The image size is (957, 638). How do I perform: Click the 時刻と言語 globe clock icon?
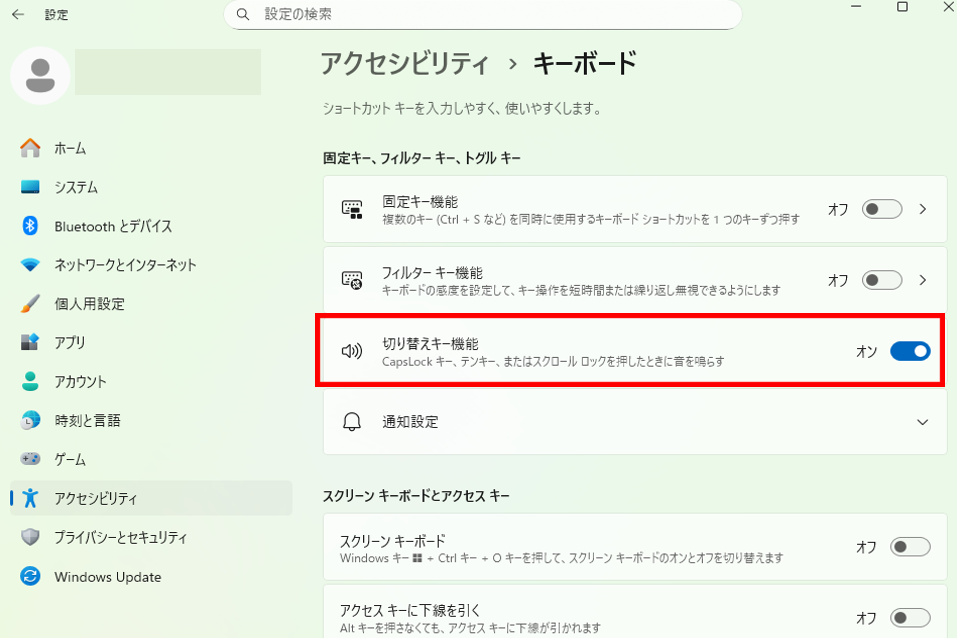coord(31,421)
